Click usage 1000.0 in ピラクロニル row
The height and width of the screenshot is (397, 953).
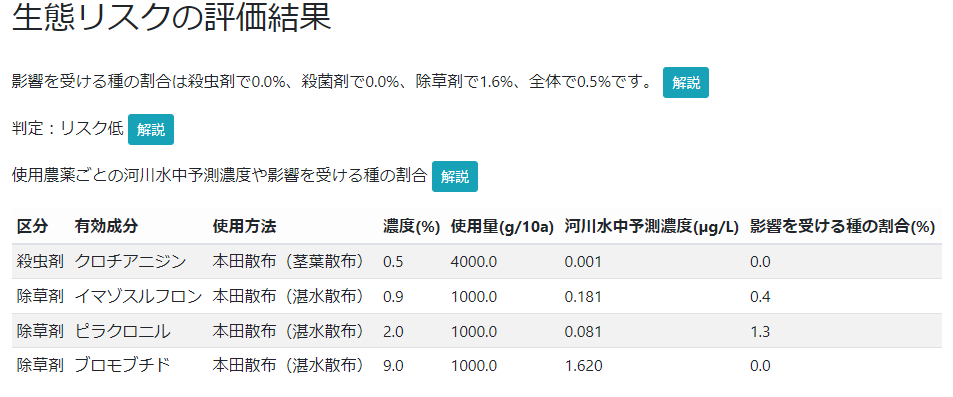[474, 331]
